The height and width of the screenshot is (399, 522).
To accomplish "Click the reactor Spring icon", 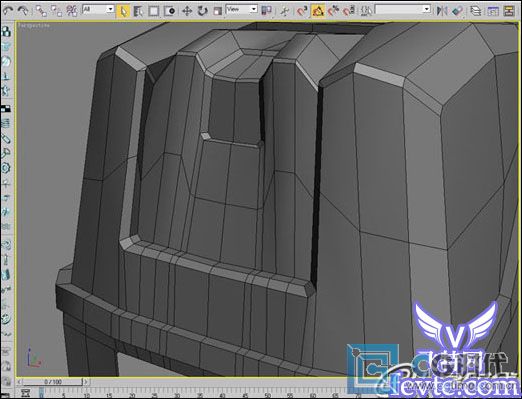I will click(x=6, y=124).
